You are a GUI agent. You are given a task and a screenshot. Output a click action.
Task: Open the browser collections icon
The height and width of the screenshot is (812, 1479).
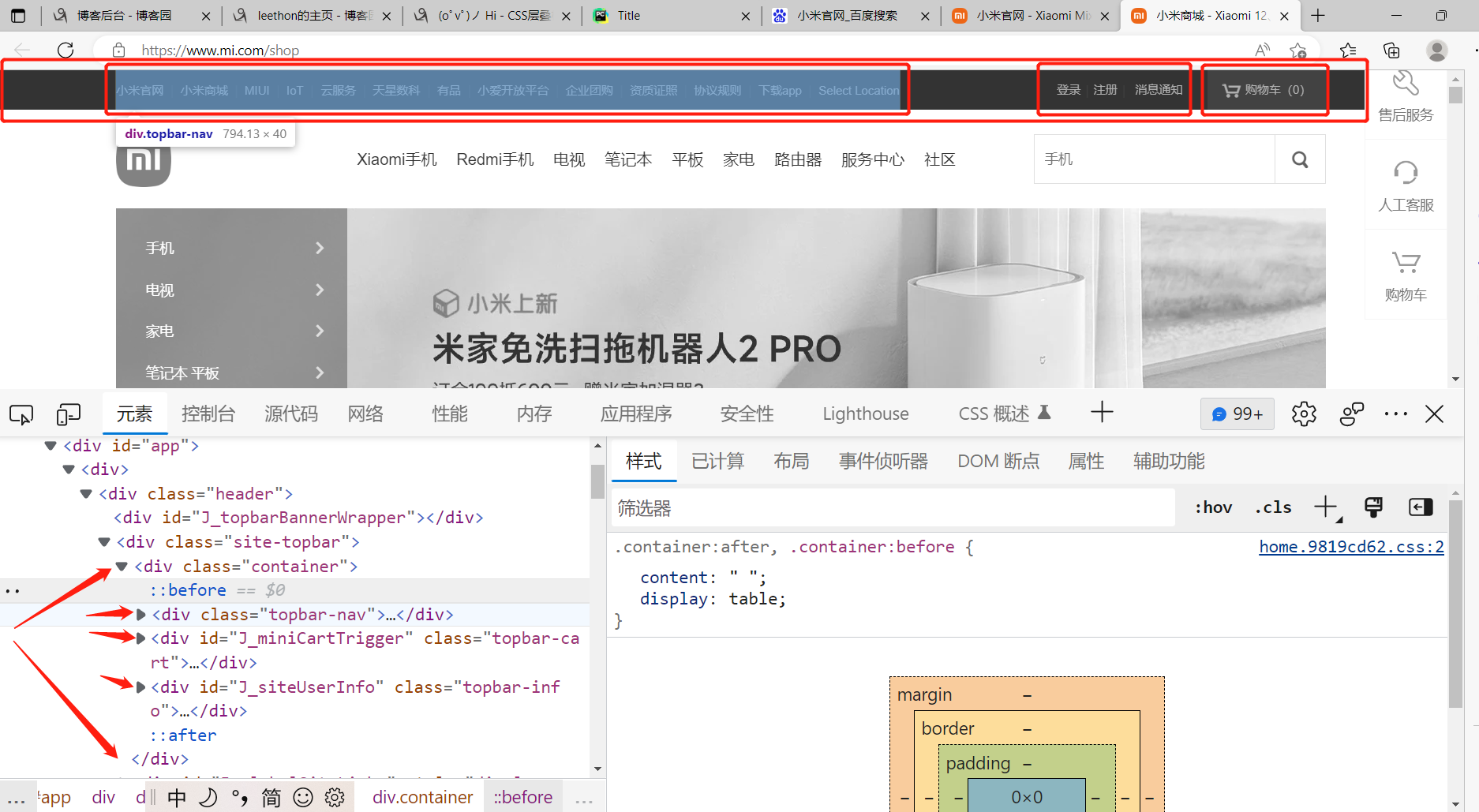[x=1391, y=50]
